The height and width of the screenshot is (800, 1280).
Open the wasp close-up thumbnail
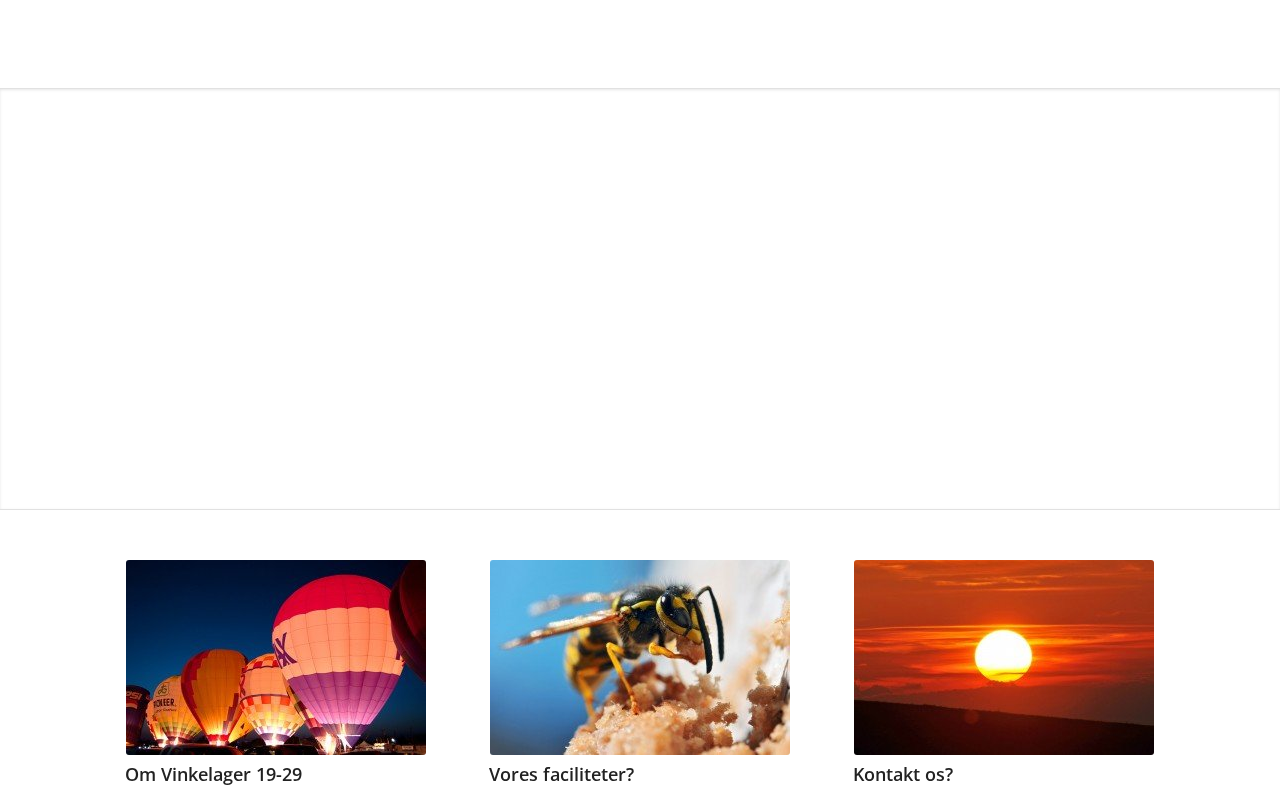pos(640,657)
